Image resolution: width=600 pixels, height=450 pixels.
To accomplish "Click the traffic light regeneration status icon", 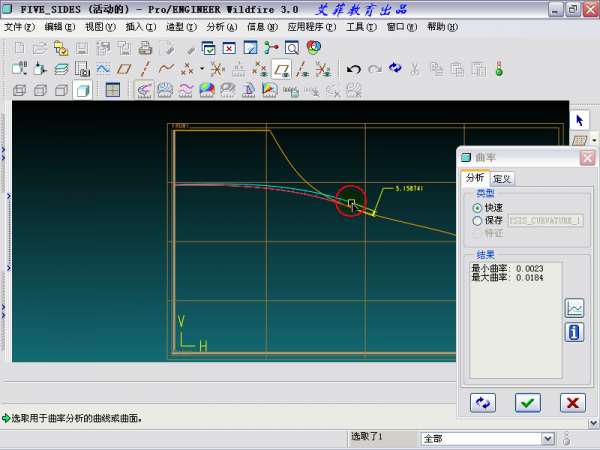I will [499, 69].
